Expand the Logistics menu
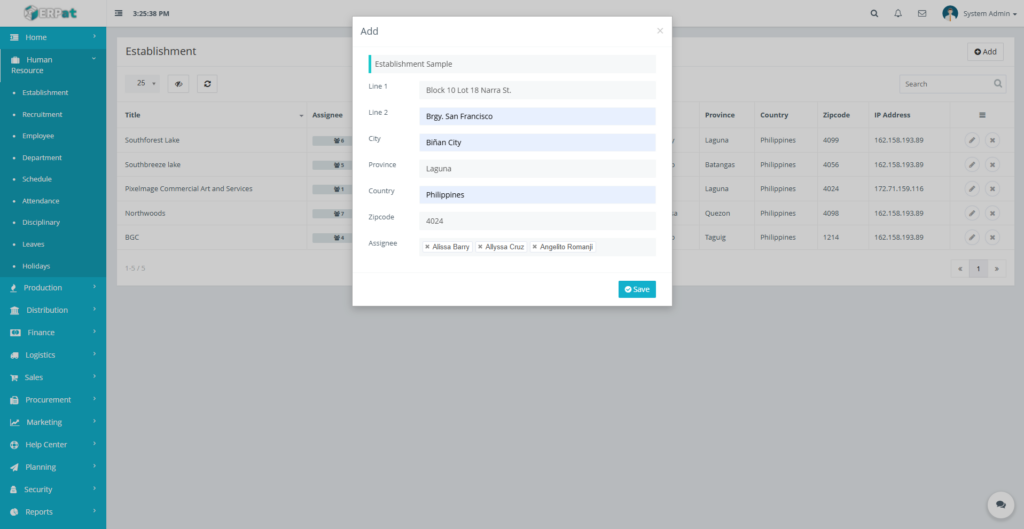Image resolution: width=1024 pixels, height=529 pixels. (x=53, y=355)
